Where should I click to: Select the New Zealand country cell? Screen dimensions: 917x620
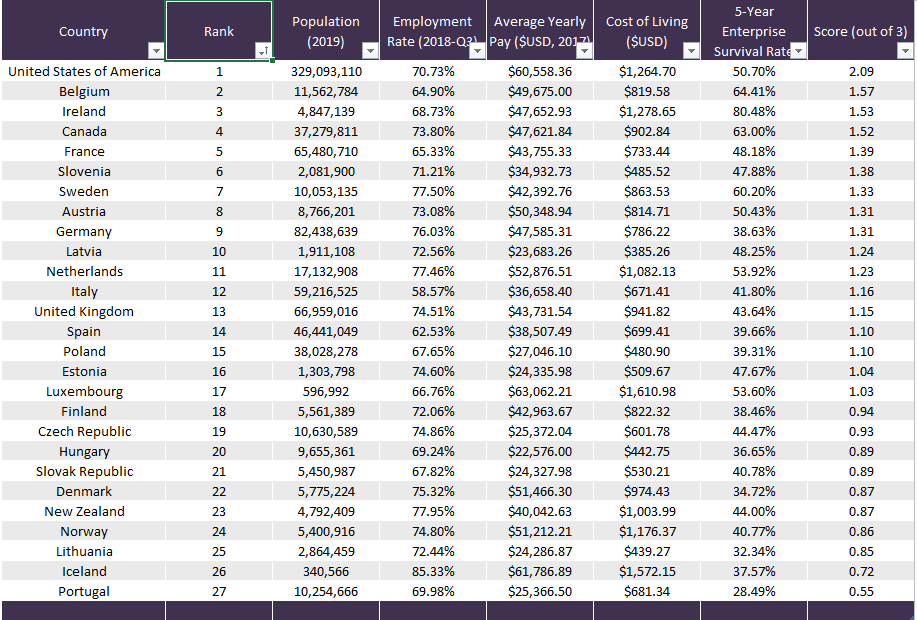click(84, 511)
